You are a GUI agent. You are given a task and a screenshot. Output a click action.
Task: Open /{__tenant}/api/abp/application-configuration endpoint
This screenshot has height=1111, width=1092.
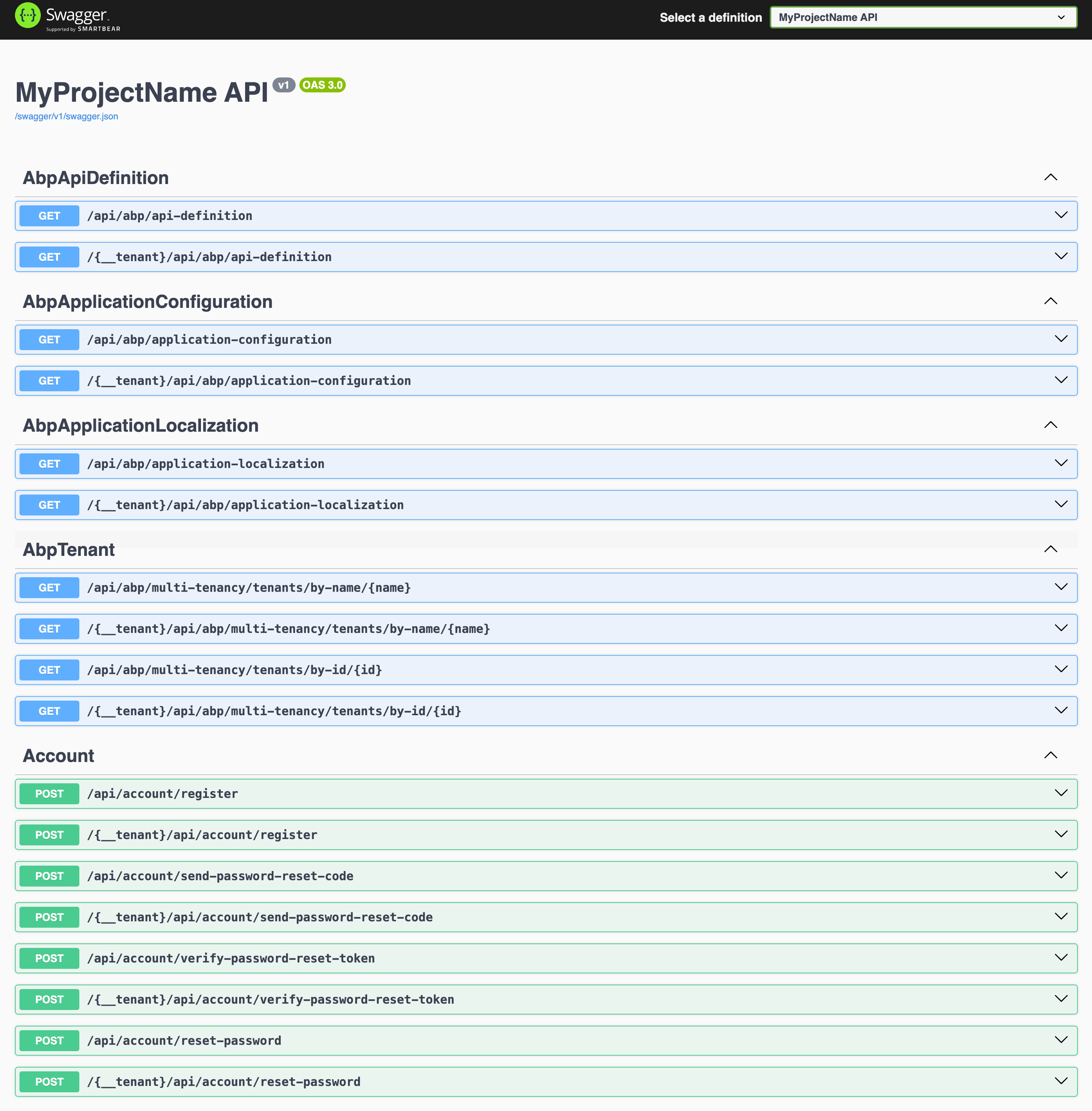tap(249, 381)
